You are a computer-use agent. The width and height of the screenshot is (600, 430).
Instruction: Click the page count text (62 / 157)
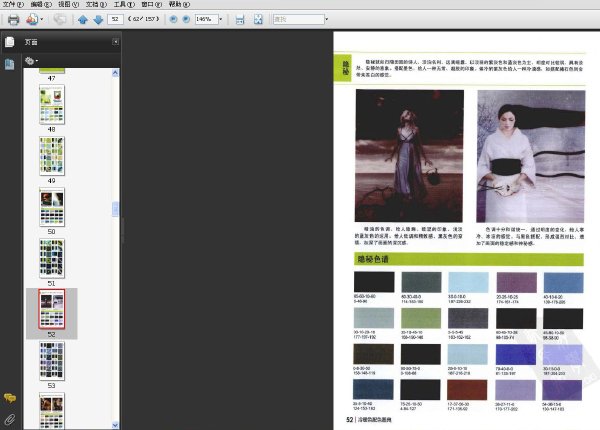[143, 19]
